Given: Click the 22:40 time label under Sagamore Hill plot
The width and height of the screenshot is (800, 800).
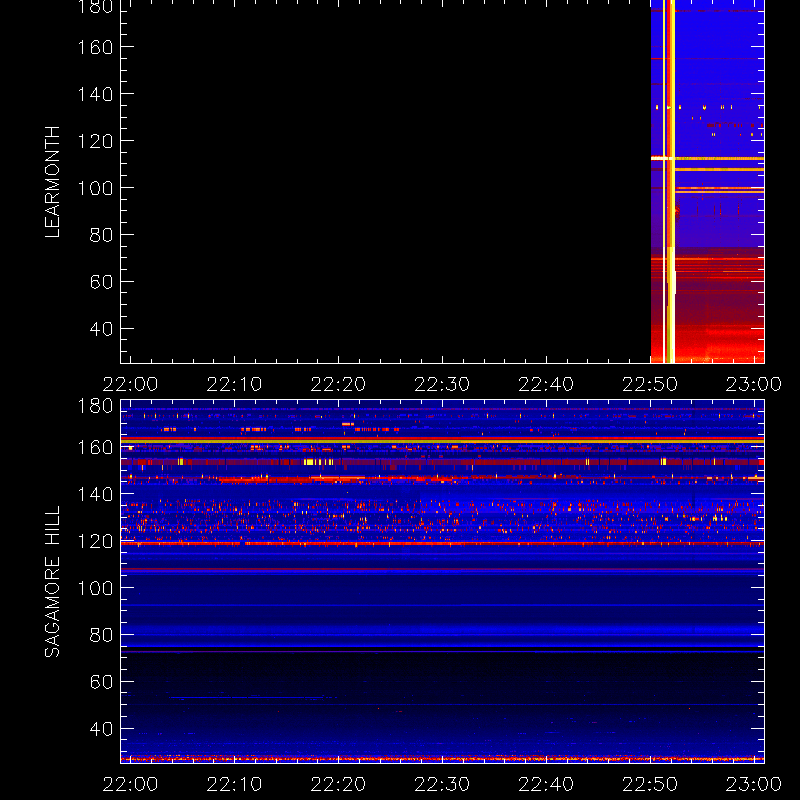Looking at the screenshot, I should pos(546,784).
